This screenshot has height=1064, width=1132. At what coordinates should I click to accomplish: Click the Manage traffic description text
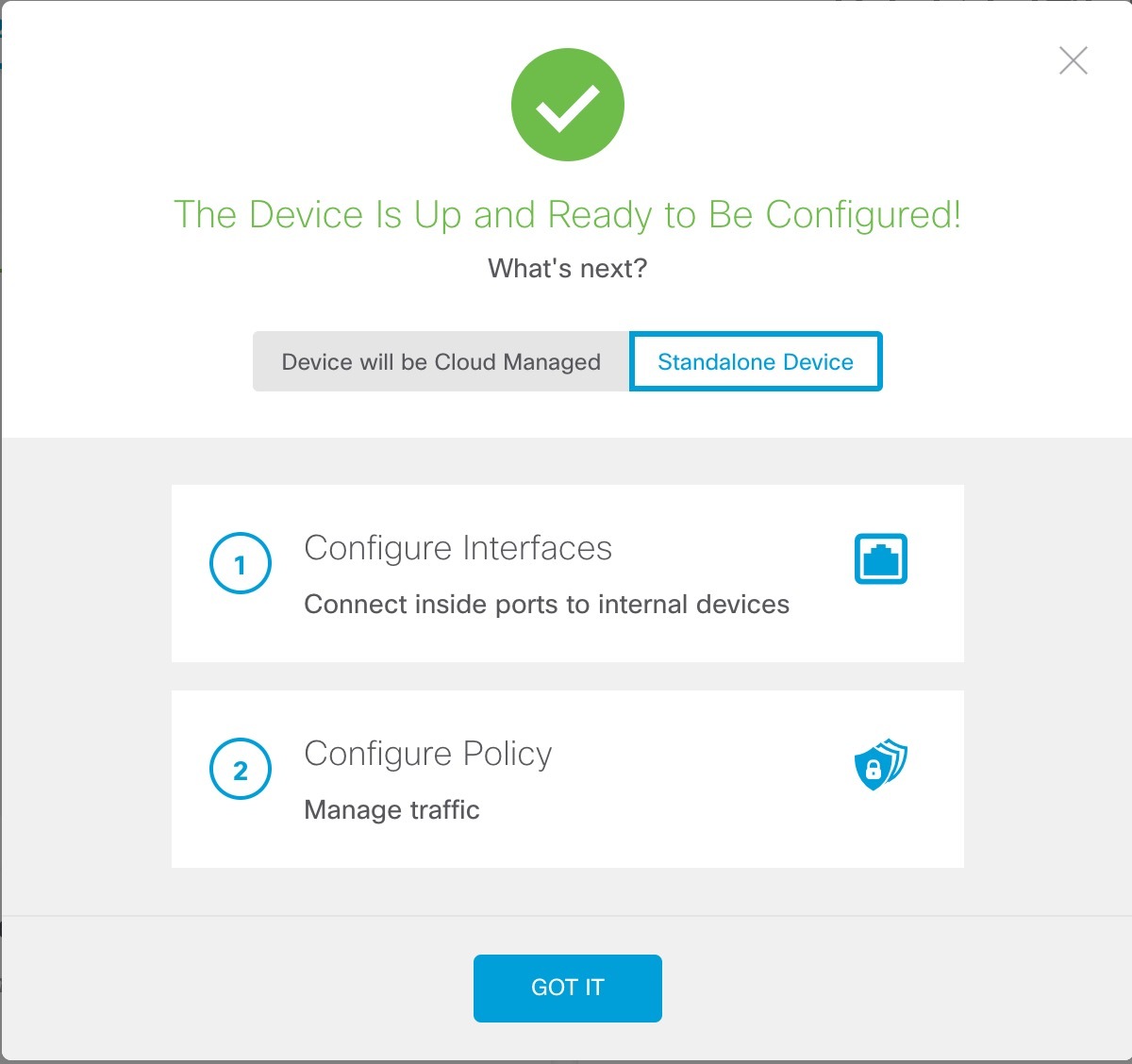(x=391, y=809)
